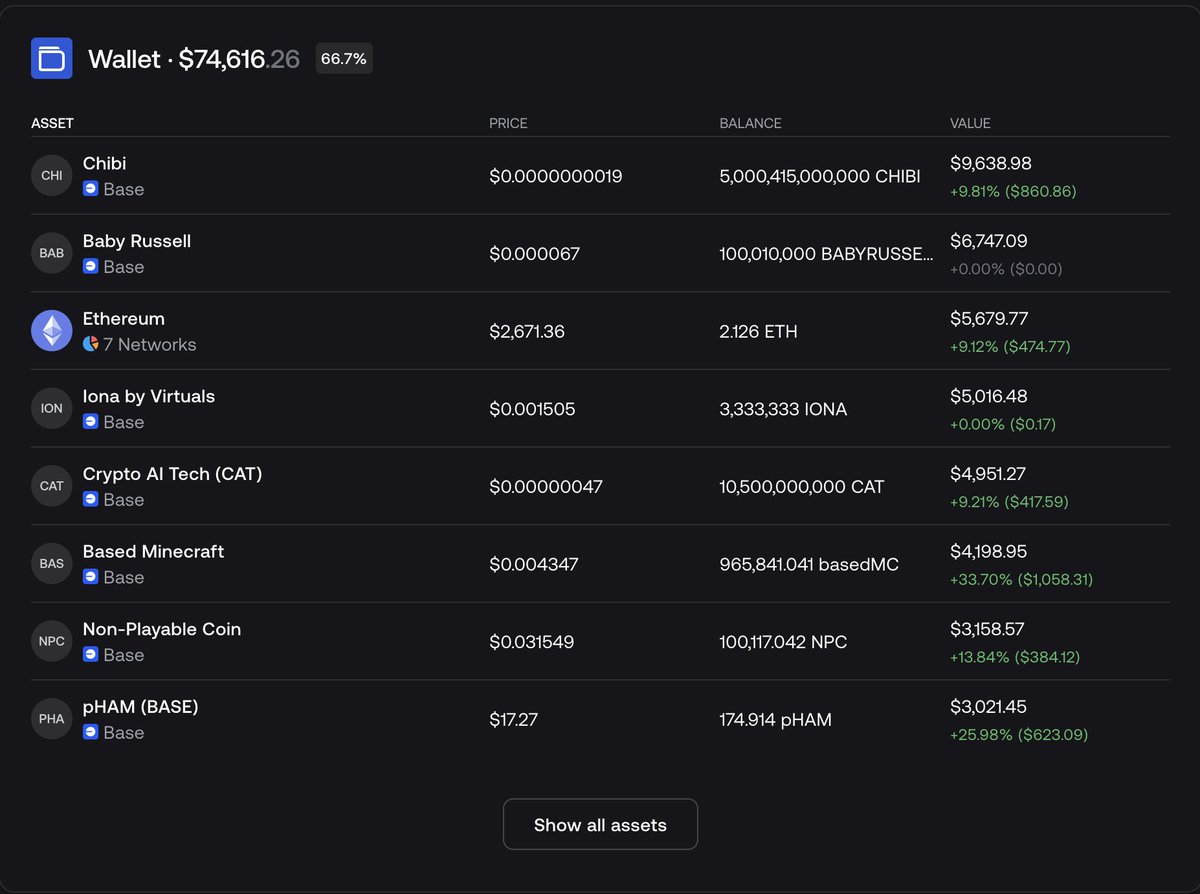This screenshot has height=894, width=1200.
Task: Open the Crypto AI Tech (CAT) name
Action: 173,474
